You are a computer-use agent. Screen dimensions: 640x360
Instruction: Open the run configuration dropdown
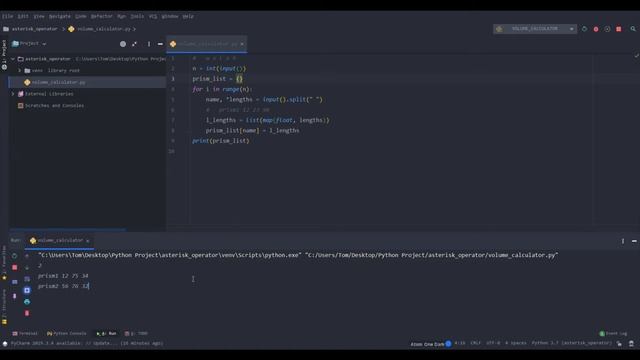click(535, 29)
